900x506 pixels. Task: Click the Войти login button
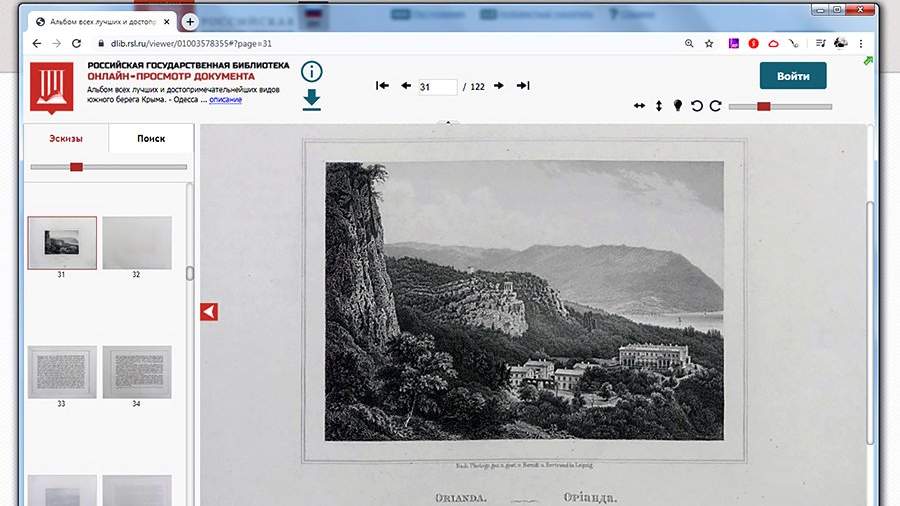coord(793,76)
